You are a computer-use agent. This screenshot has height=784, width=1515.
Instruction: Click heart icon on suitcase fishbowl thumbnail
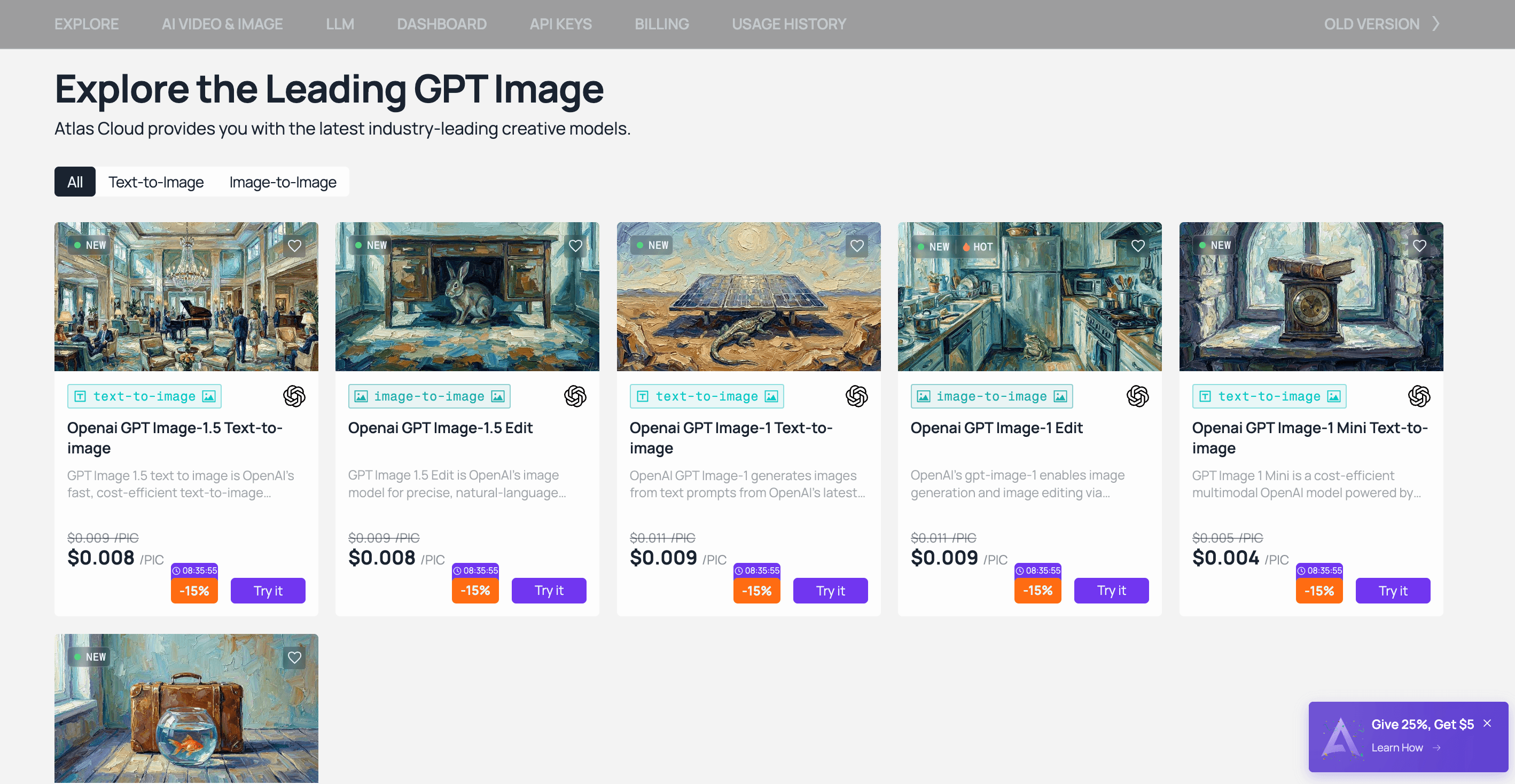[294, 657]
